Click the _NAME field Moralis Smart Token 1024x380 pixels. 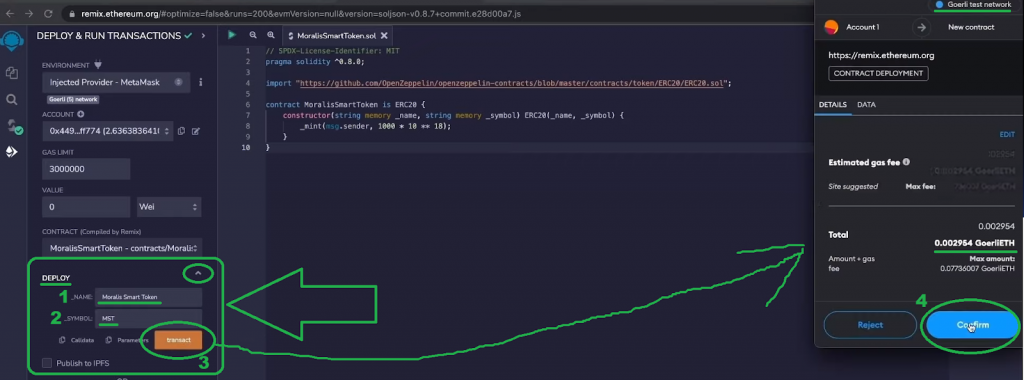point(148,297)
